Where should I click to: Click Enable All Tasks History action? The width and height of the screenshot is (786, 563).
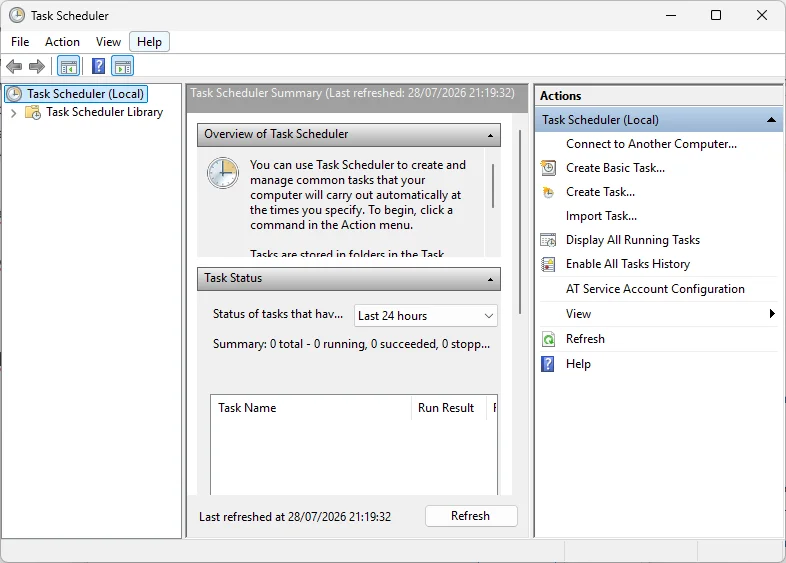click(628, 264)
